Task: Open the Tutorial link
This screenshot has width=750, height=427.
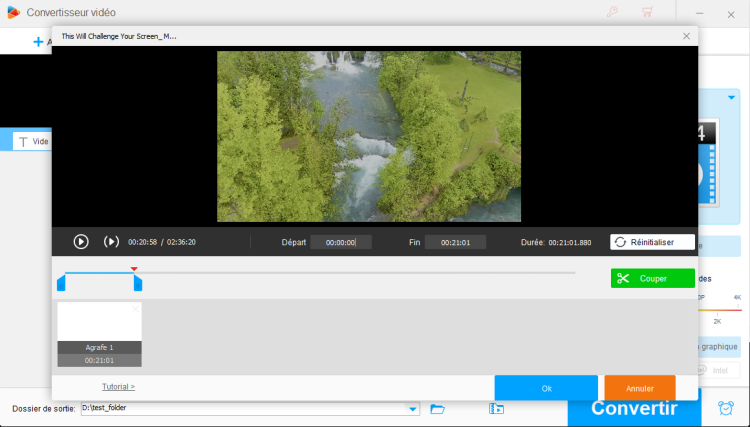Action: [x=118, y=386]
